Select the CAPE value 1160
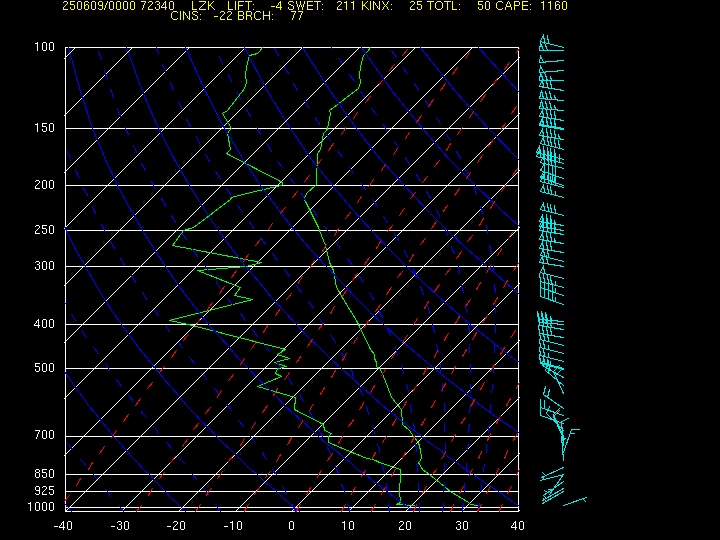Screen dimensions: 720x540 (x=554, y=6)
